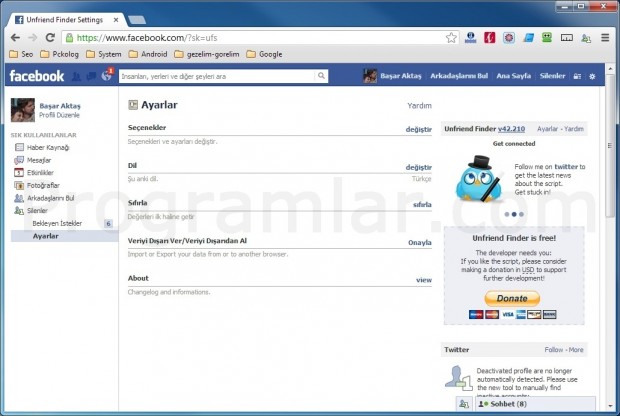Close the Unfriend Finder Settings tab
The width and height of the screenshot is (620, 416).
click(116, 20)
